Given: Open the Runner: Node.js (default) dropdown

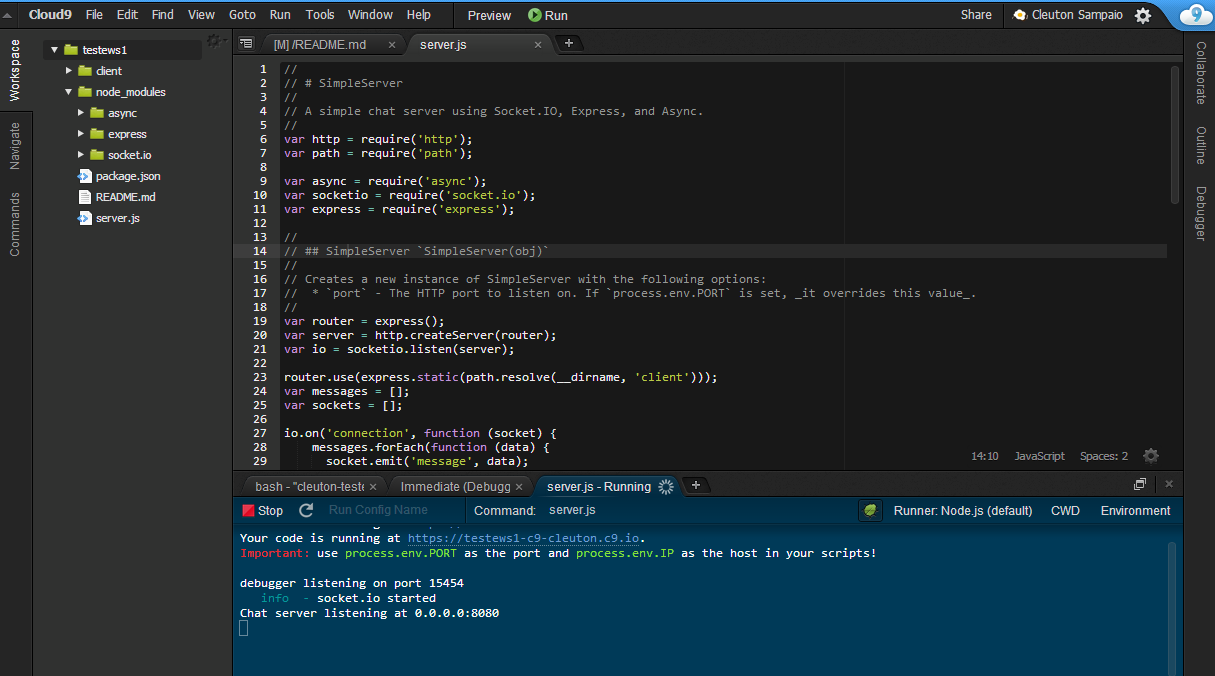Looking at the screenshot, I should click(963, 510).
